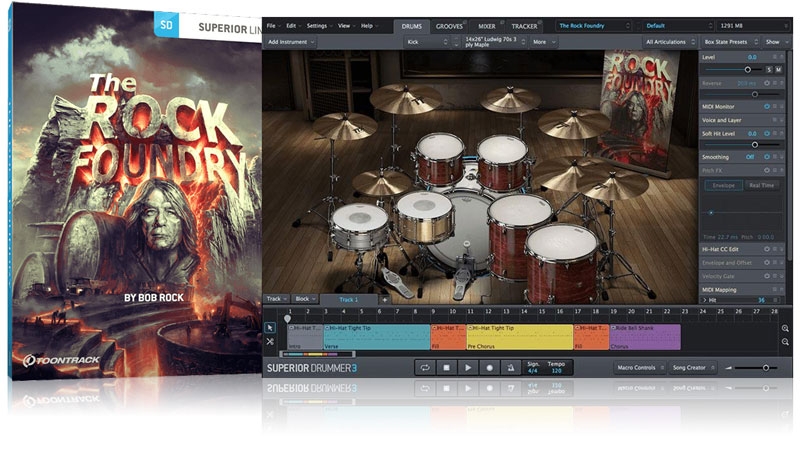
Task: Switch to the MIXER tab
Action: (487, 26)
